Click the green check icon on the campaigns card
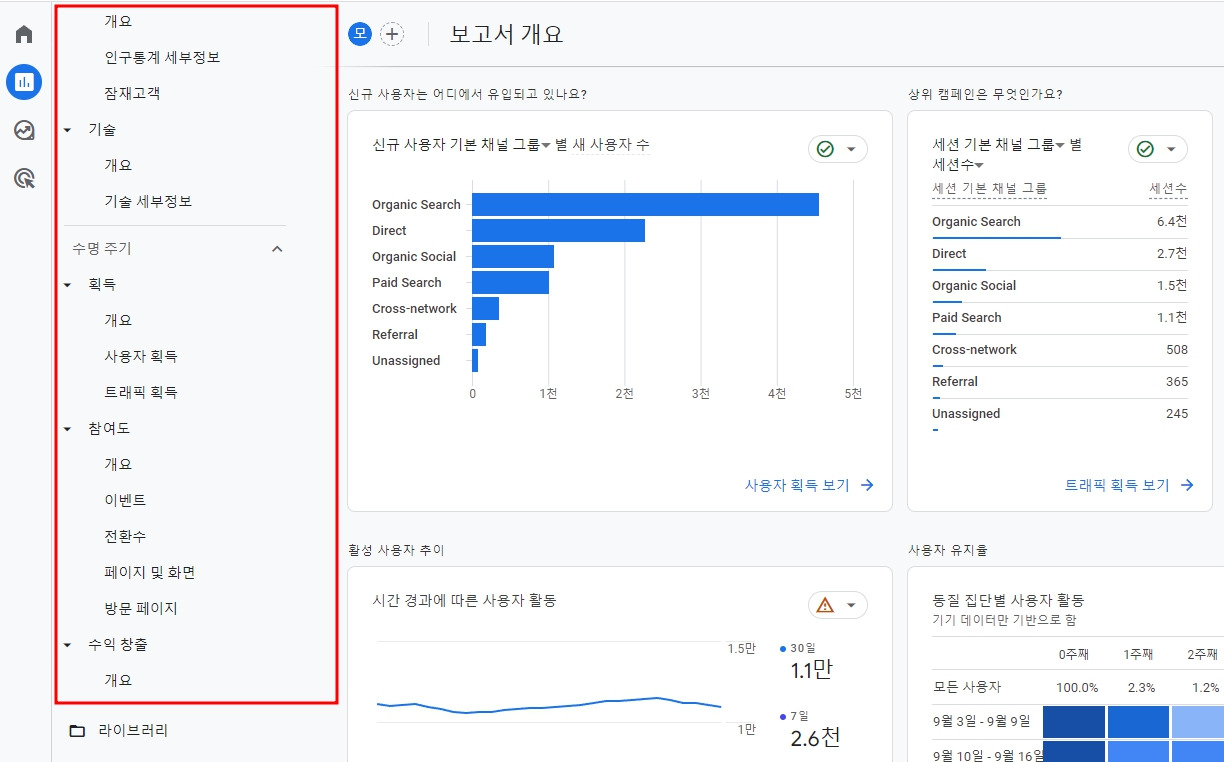 click(x=1146, y=148)
